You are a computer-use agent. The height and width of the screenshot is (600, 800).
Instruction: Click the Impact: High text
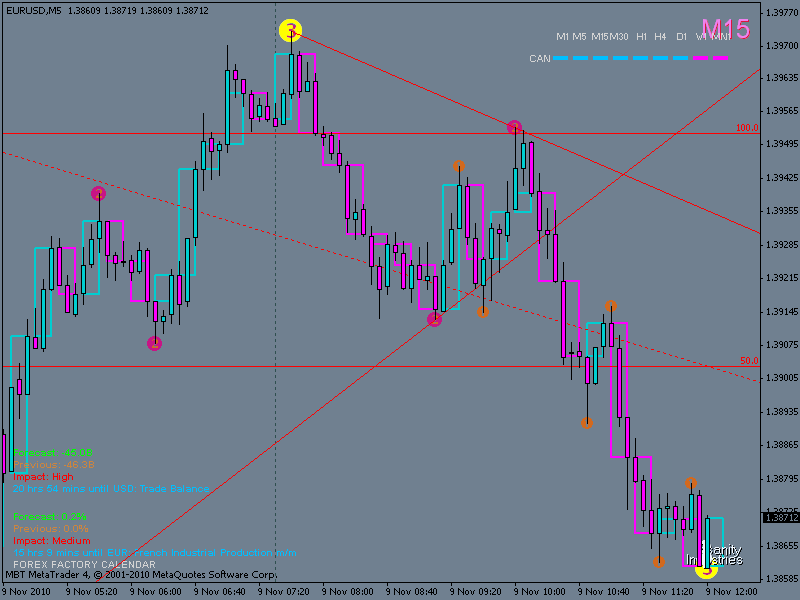click(43, 477)
